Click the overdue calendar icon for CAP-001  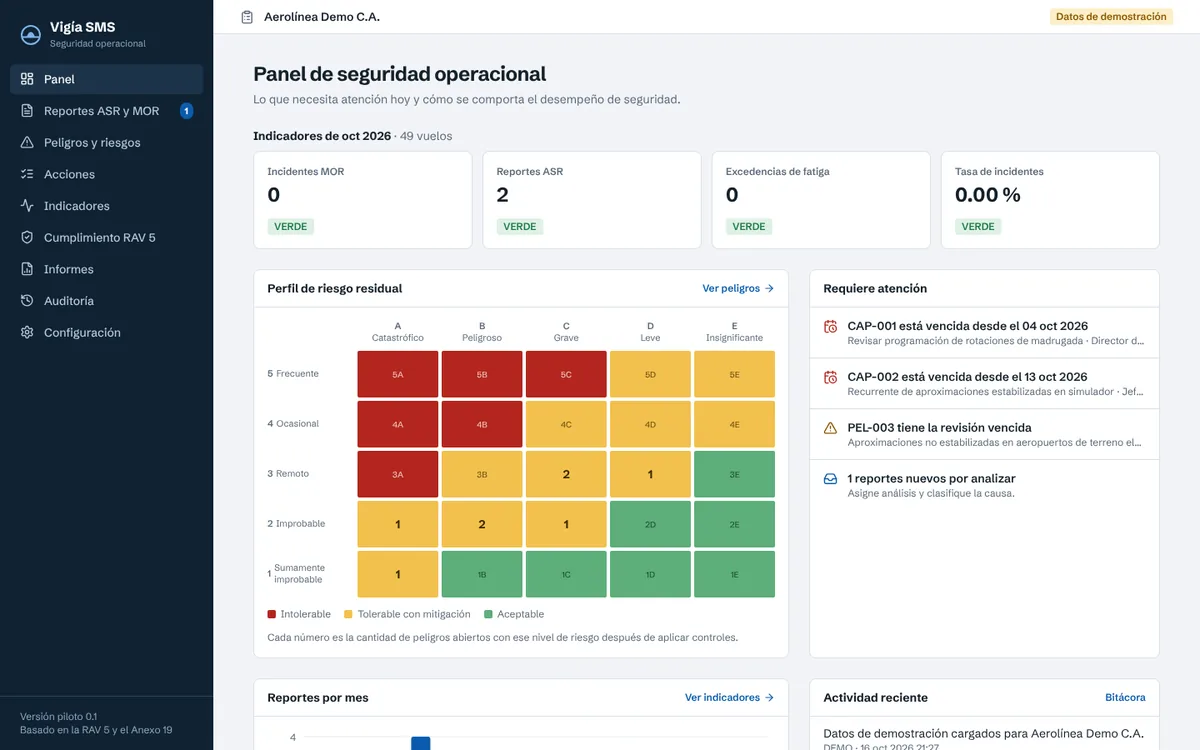pos(830,326)
